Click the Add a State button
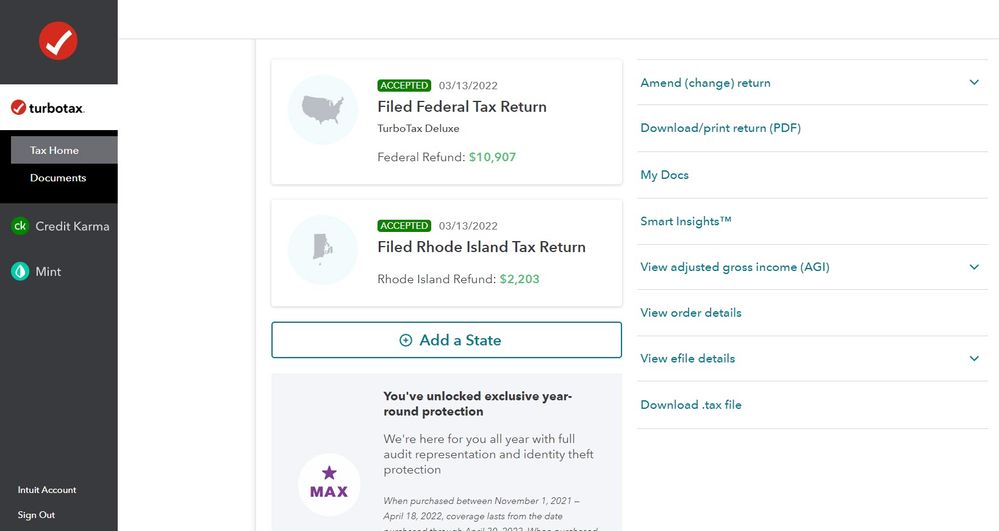 [447, 340]
